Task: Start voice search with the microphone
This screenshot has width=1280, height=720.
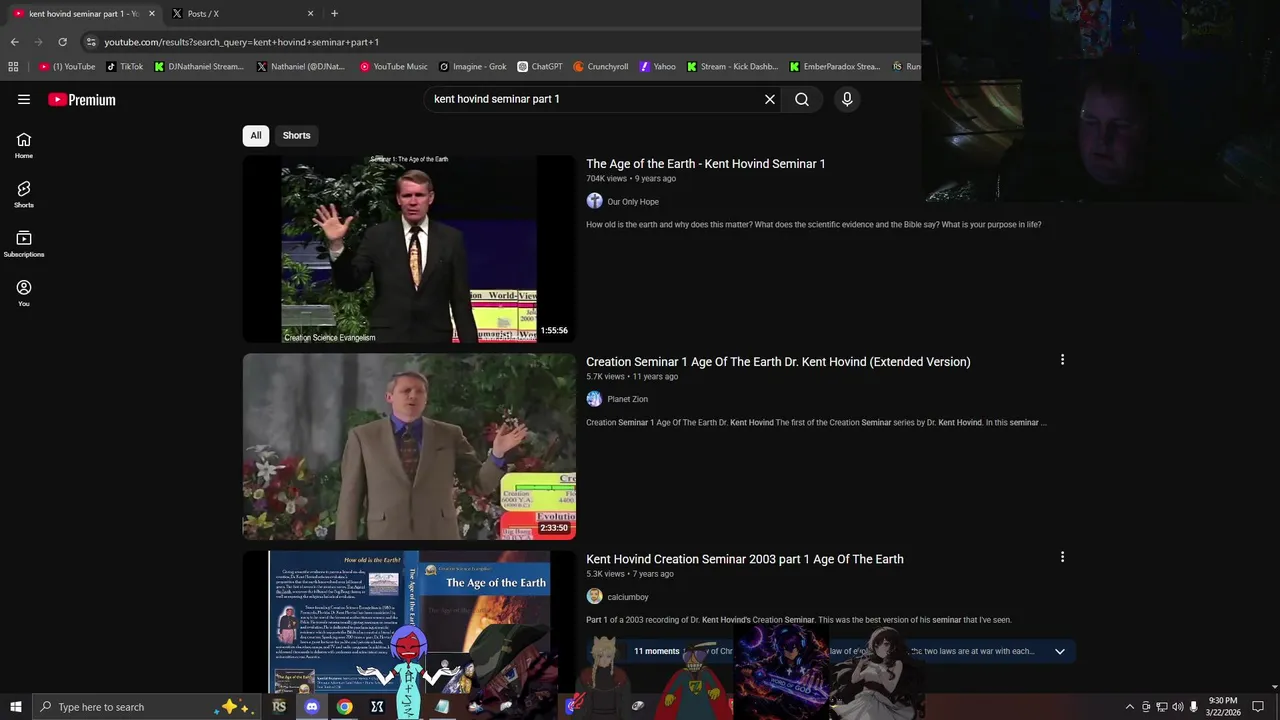Action: (847, 99)
